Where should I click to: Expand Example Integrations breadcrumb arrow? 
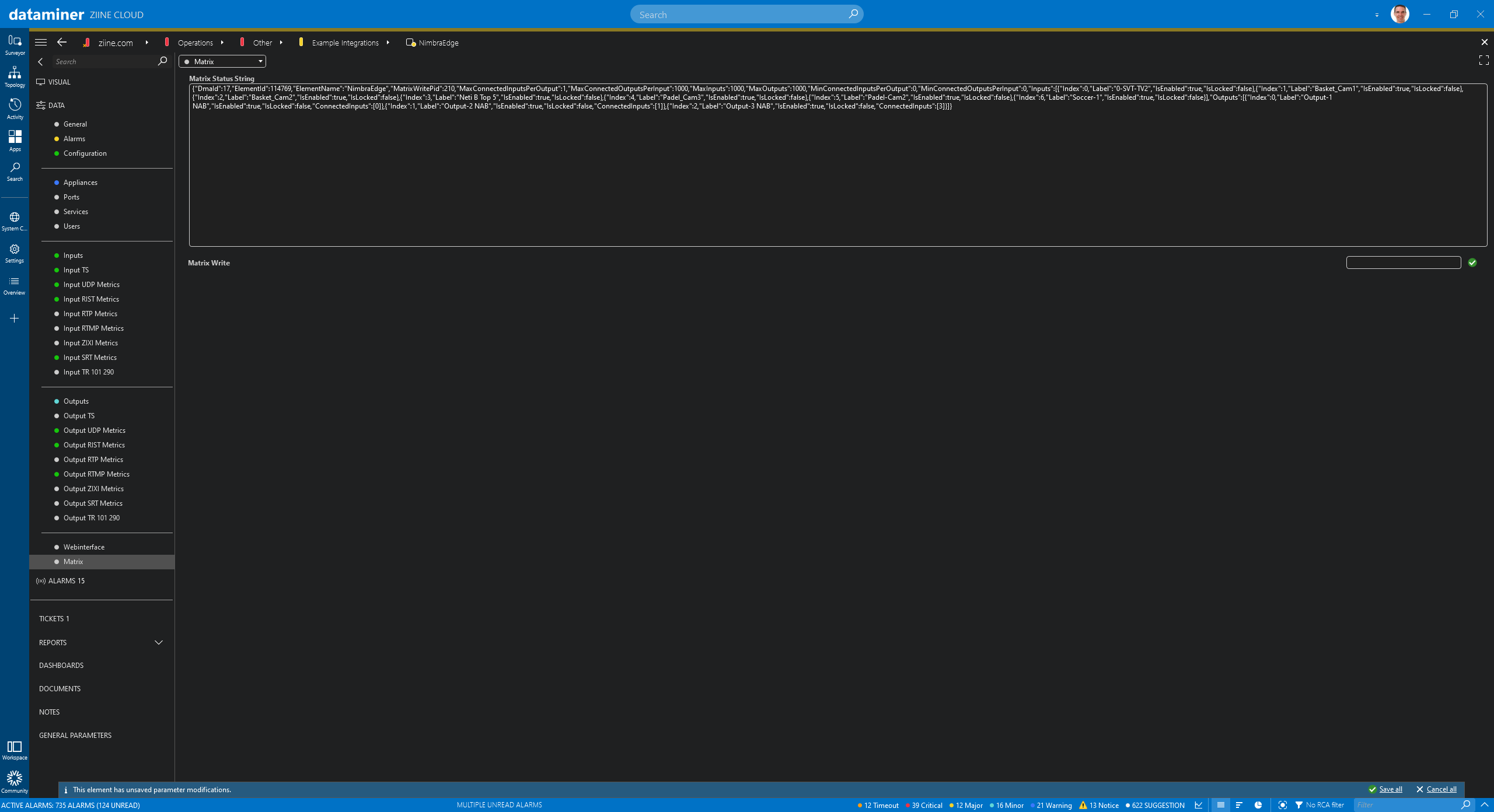(x=388, y=43)
